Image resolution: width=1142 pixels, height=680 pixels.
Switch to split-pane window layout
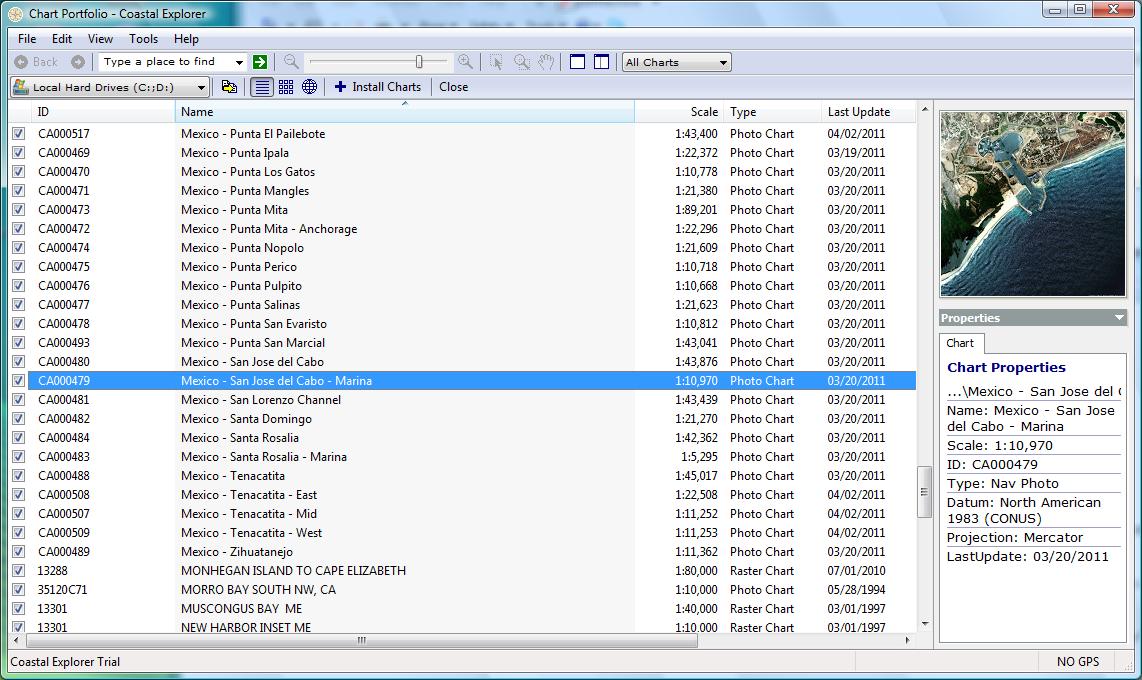(x=602, y=62)
